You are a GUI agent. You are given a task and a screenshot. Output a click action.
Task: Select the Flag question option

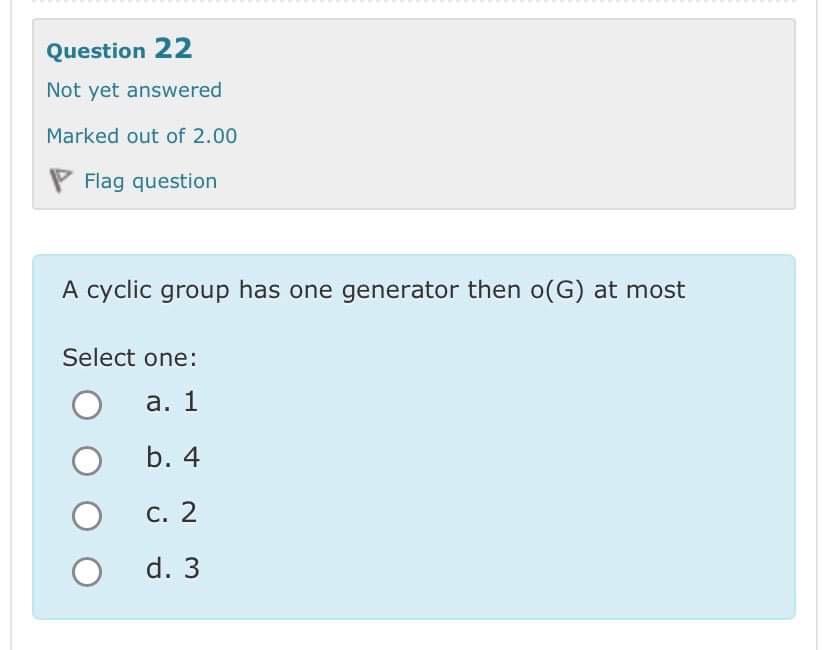click(x=150, y=181)
